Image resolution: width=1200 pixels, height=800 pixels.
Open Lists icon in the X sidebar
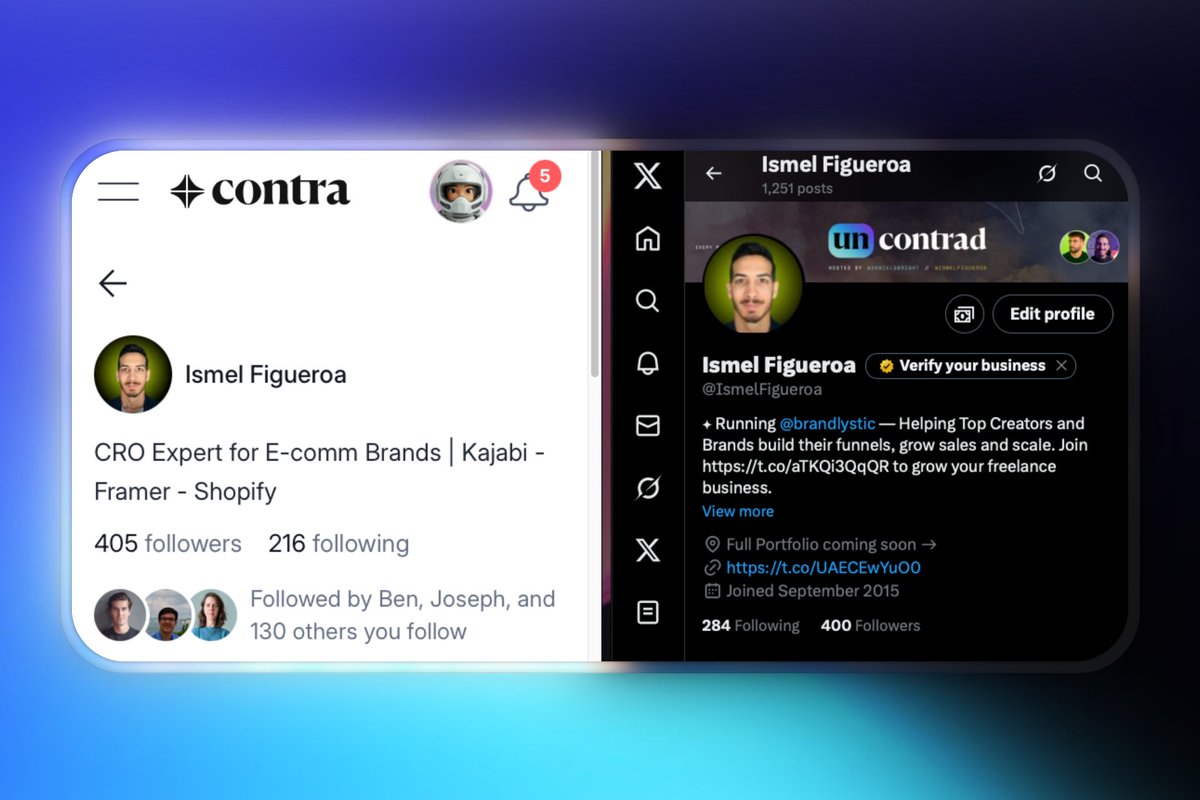[x=648, y=612]
